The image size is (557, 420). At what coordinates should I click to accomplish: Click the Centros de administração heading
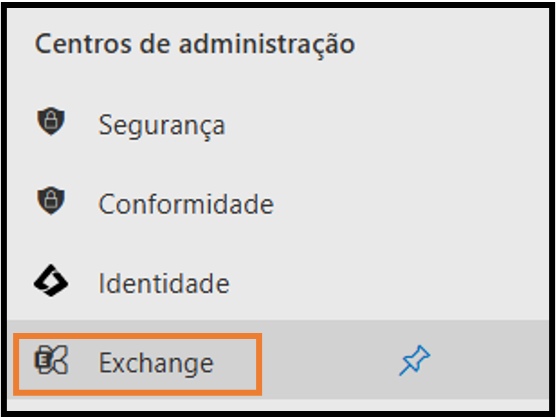coord(195,44)
